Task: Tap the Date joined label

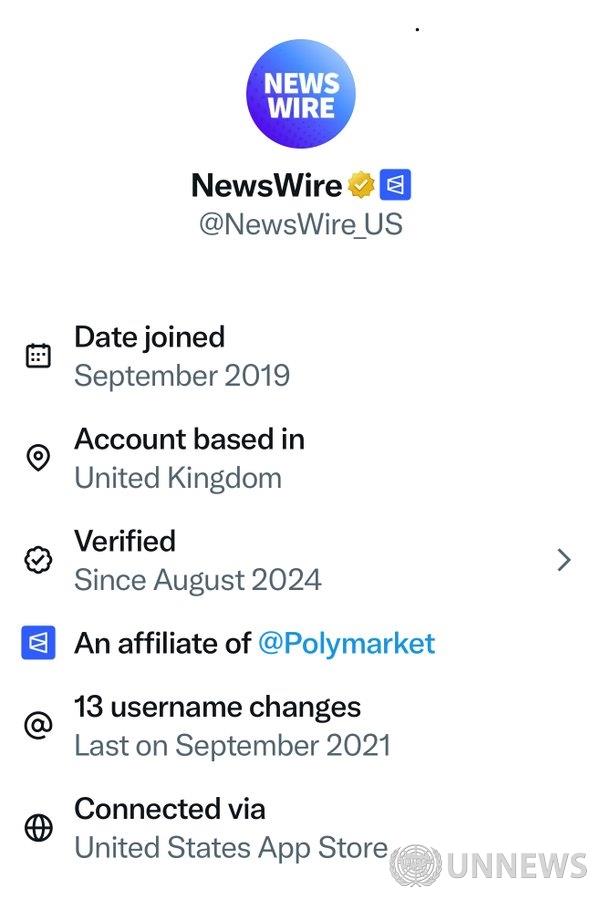Action: [149, 337]
